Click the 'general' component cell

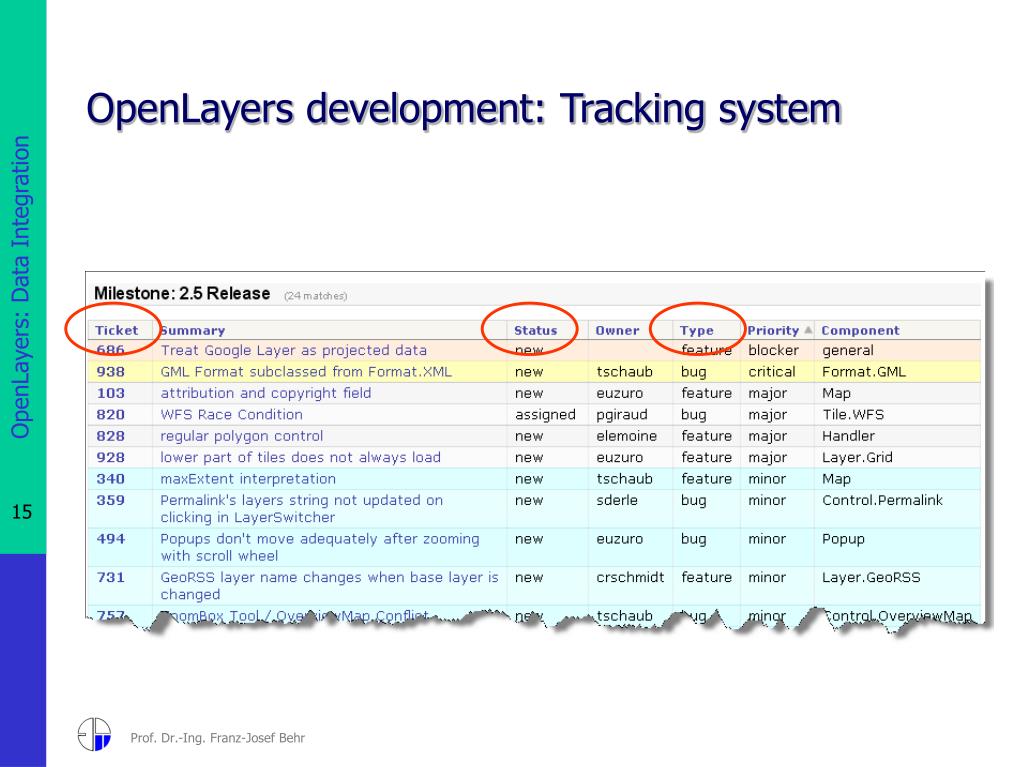tap(847, 350)
